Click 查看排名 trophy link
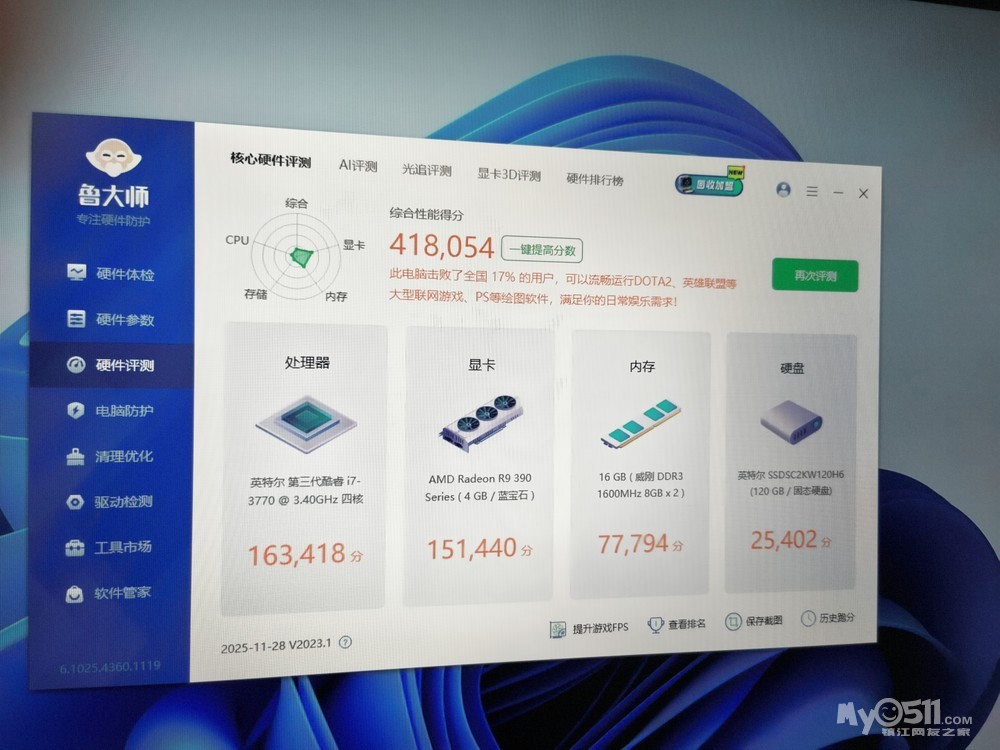The width and height of the screenshot is (1000, 750). coord(678,624)
